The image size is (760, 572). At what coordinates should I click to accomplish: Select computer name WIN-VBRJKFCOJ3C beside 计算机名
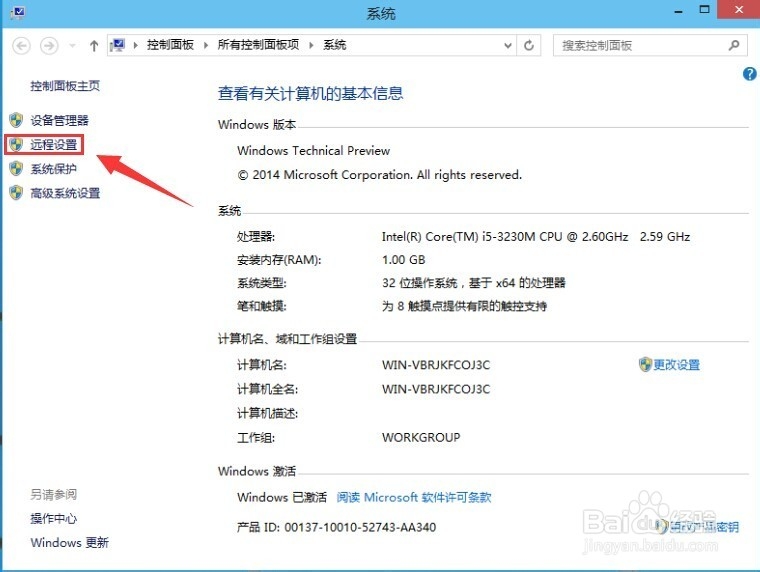click(436, 365)
